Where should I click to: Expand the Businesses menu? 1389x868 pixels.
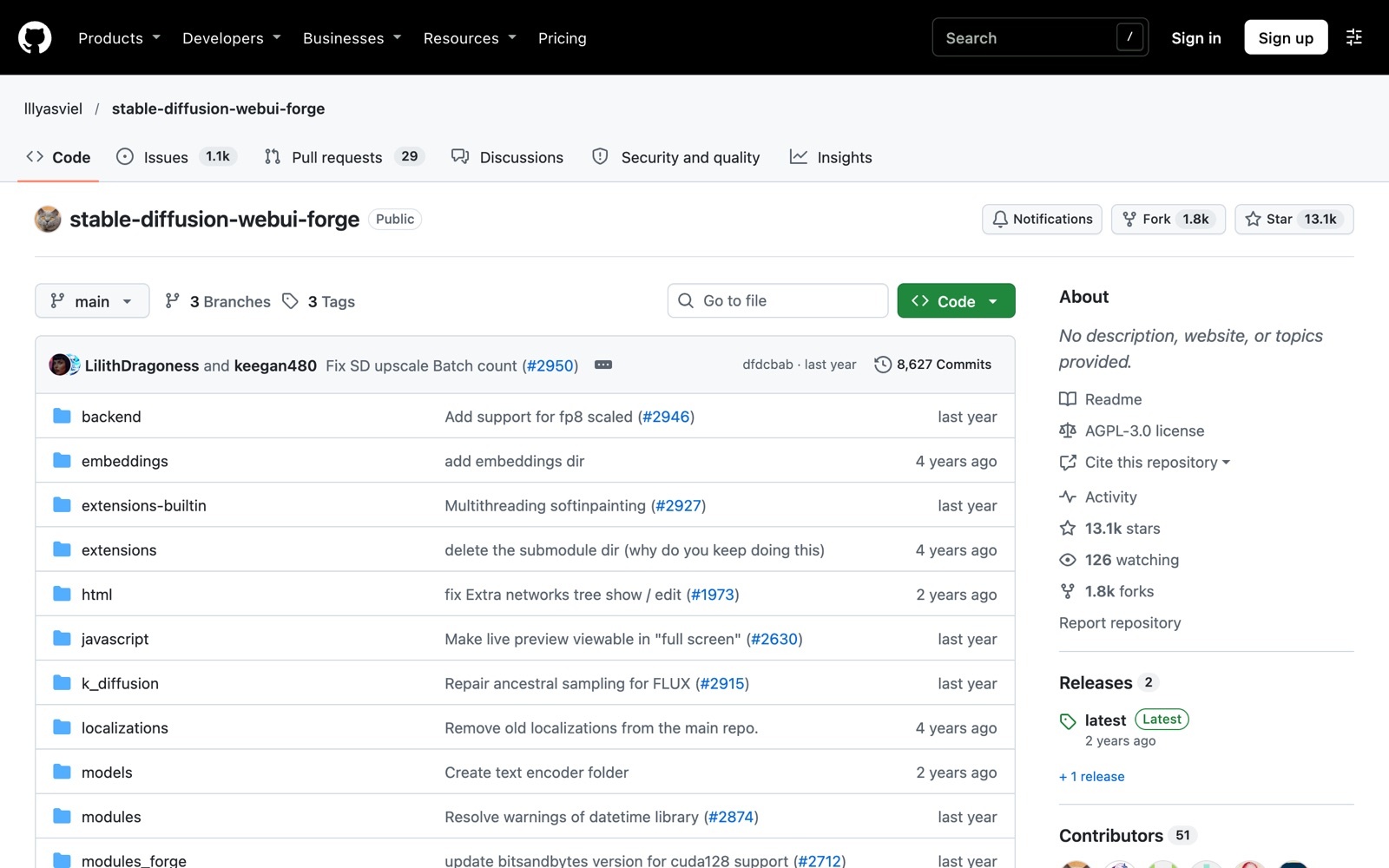[x=352, y=37]
